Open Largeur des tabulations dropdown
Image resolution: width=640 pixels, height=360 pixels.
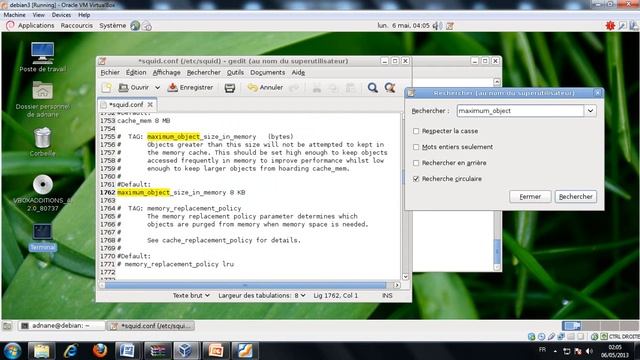point(262,295)
